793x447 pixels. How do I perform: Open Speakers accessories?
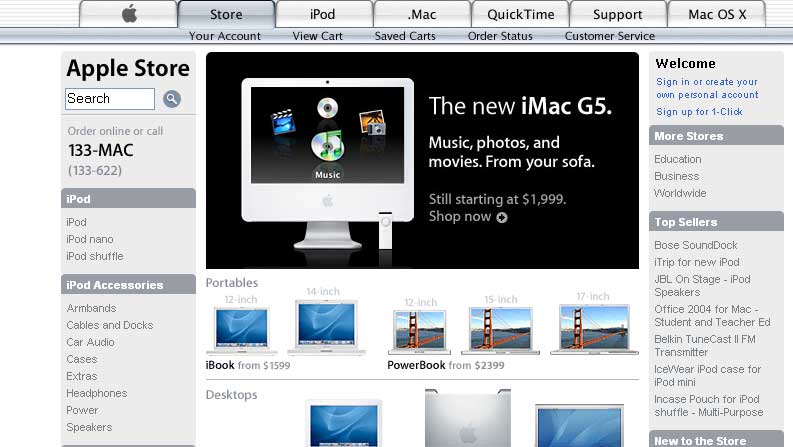pyautogui.click(x=89, y=427)
